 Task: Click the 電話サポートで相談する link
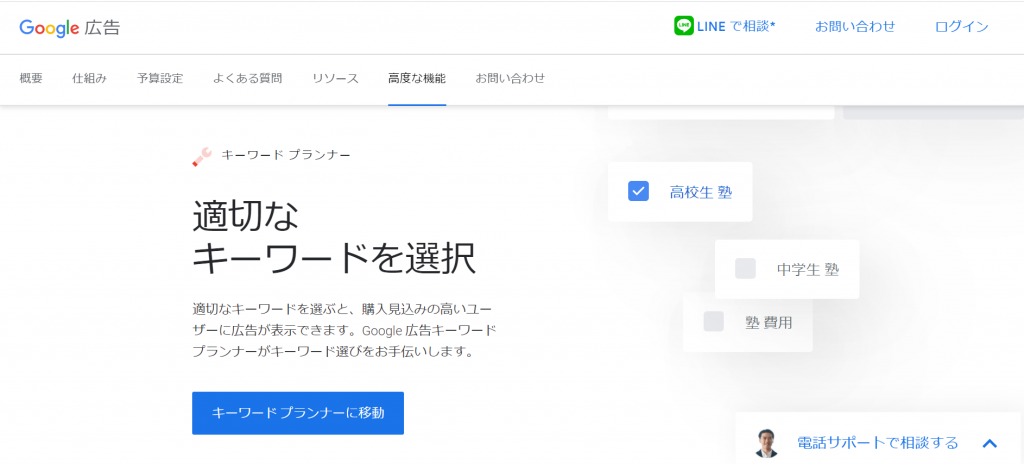click(x=878, y=443)
